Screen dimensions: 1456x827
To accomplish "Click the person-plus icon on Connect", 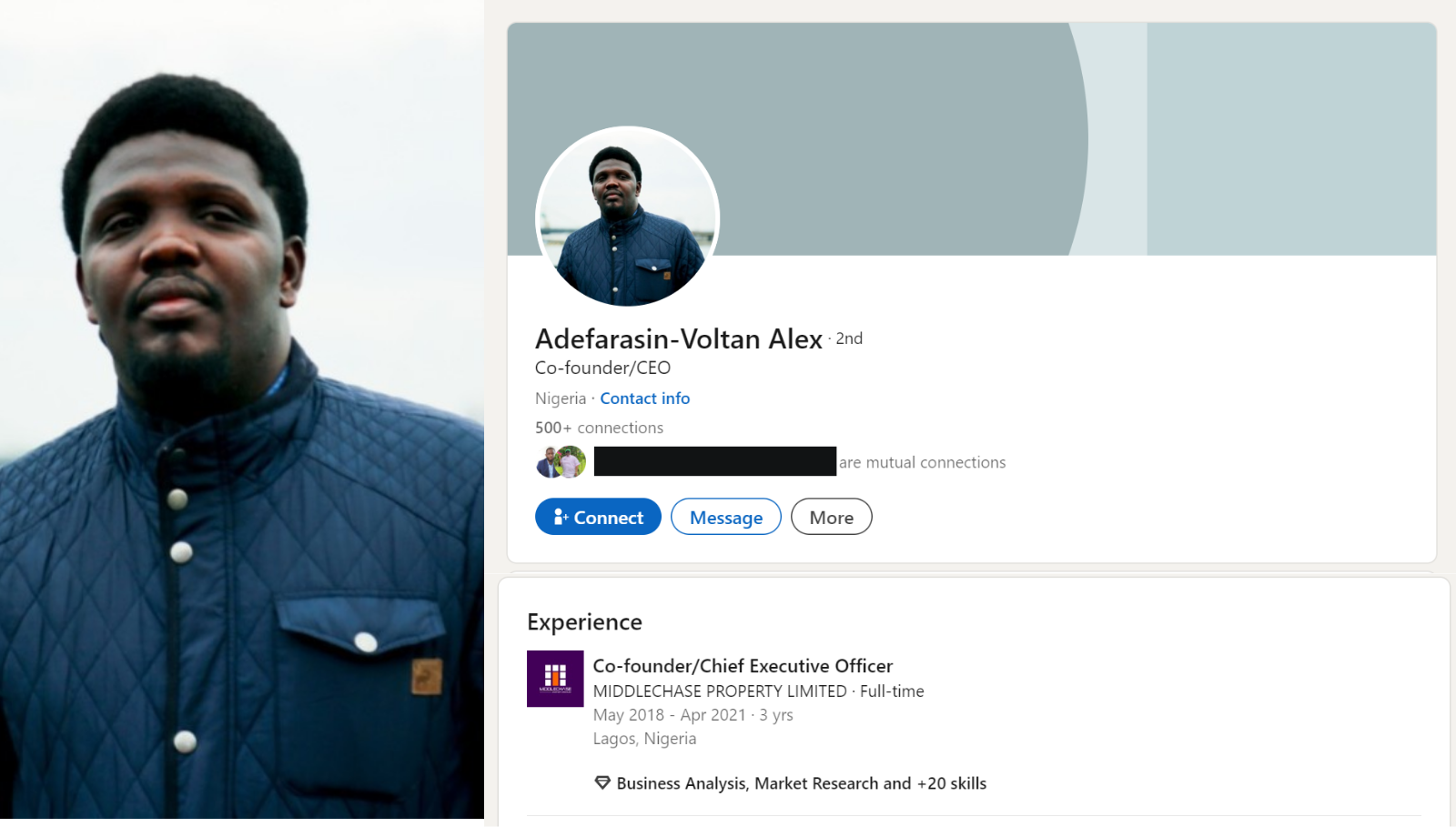I will [x=561, y=517].
